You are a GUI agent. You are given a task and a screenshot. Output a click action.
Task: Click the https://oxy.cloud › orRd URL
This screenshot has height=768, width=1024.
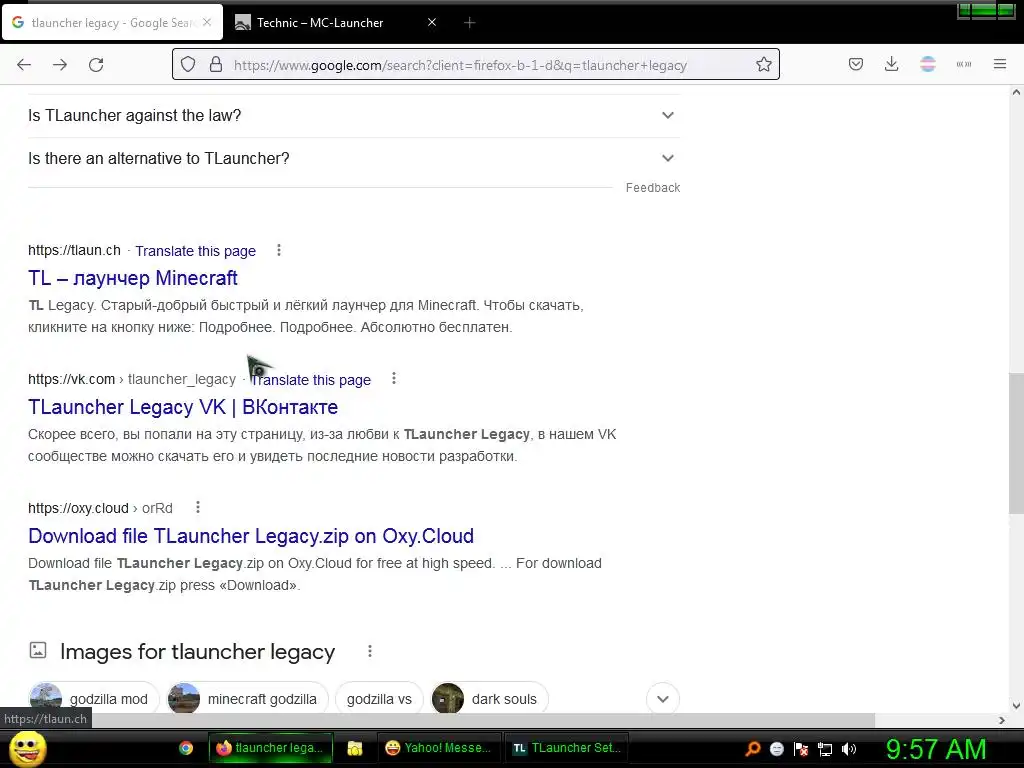(x=101, y=508)
